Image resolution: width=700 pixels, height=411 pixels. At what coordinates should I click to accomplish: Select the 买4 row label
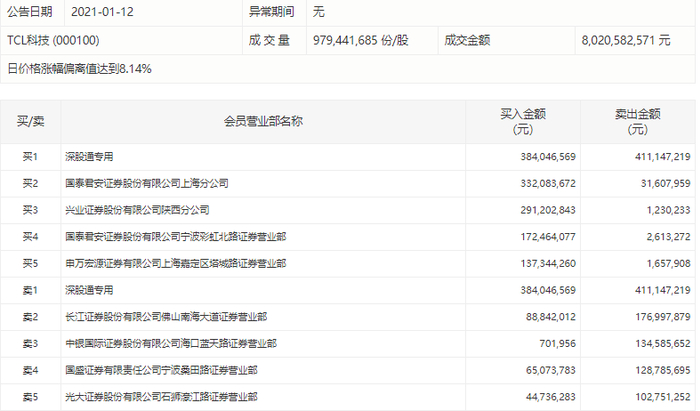(30, 237)
